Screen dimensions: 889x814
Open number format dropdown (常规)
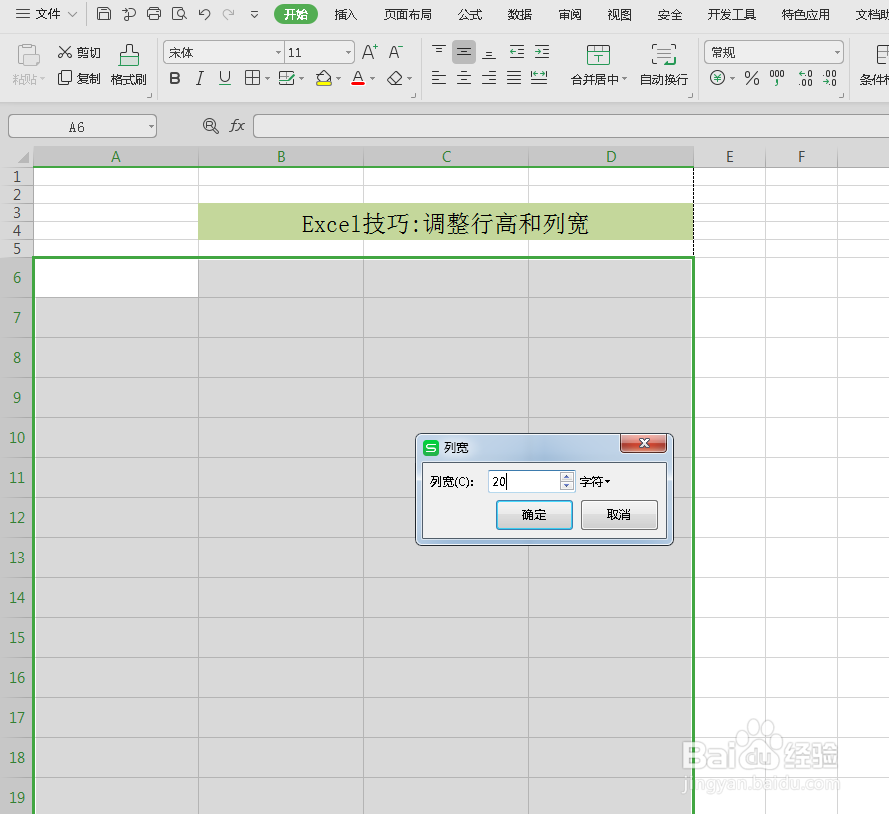click(x=837, y=53)
